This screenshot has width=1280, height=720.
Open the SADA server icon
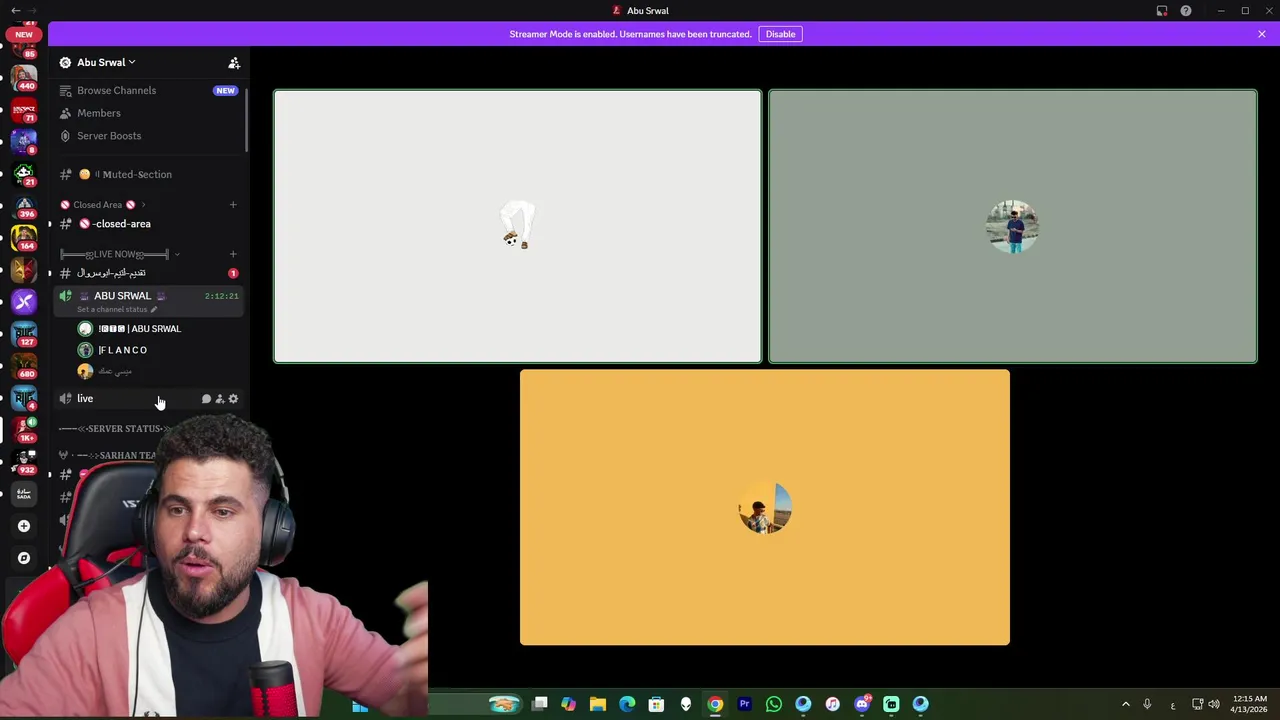tap(24, 493)
